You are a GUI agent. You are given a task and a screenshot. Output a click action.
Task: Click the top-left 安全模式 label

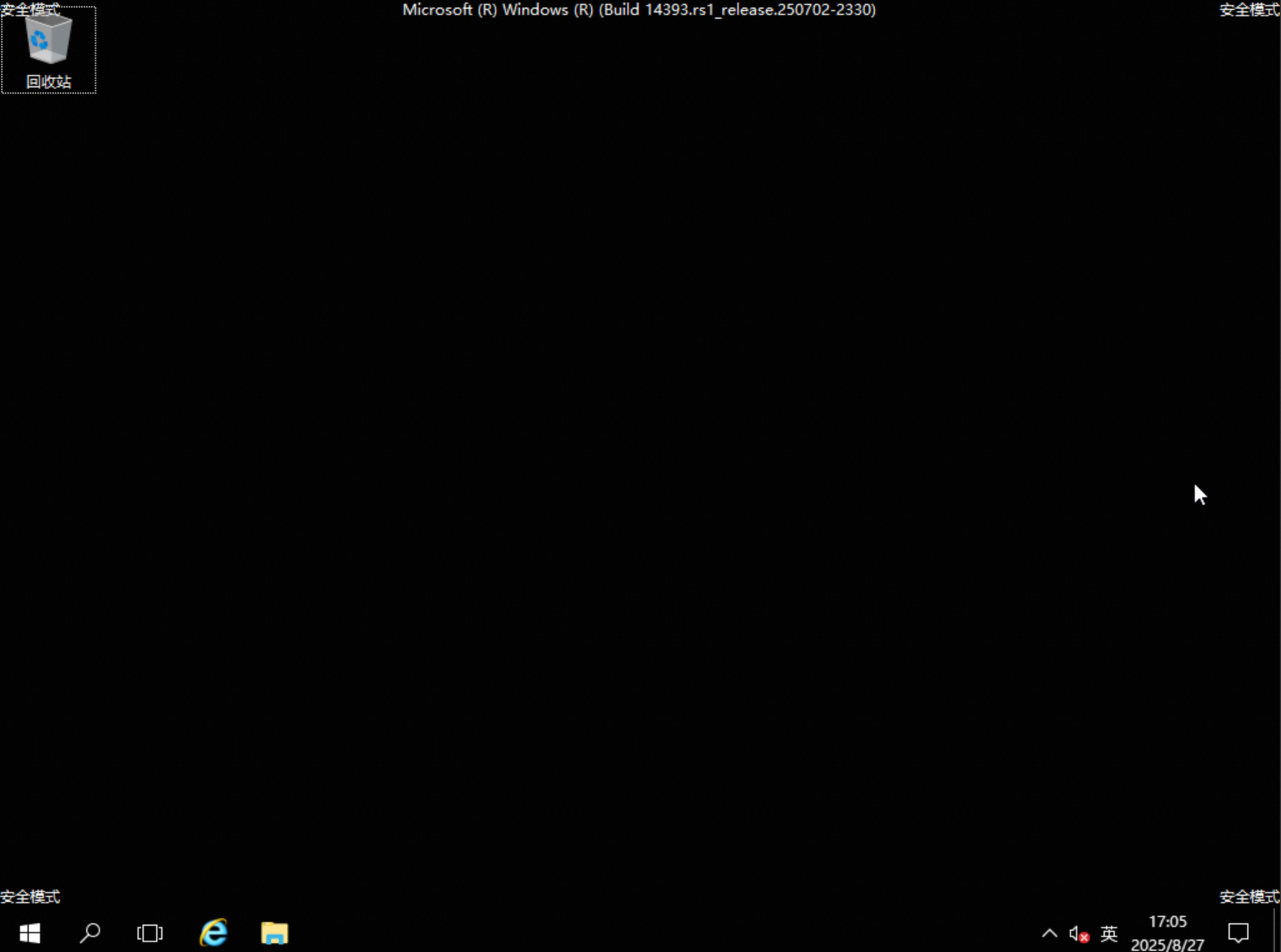click(29, 9)
